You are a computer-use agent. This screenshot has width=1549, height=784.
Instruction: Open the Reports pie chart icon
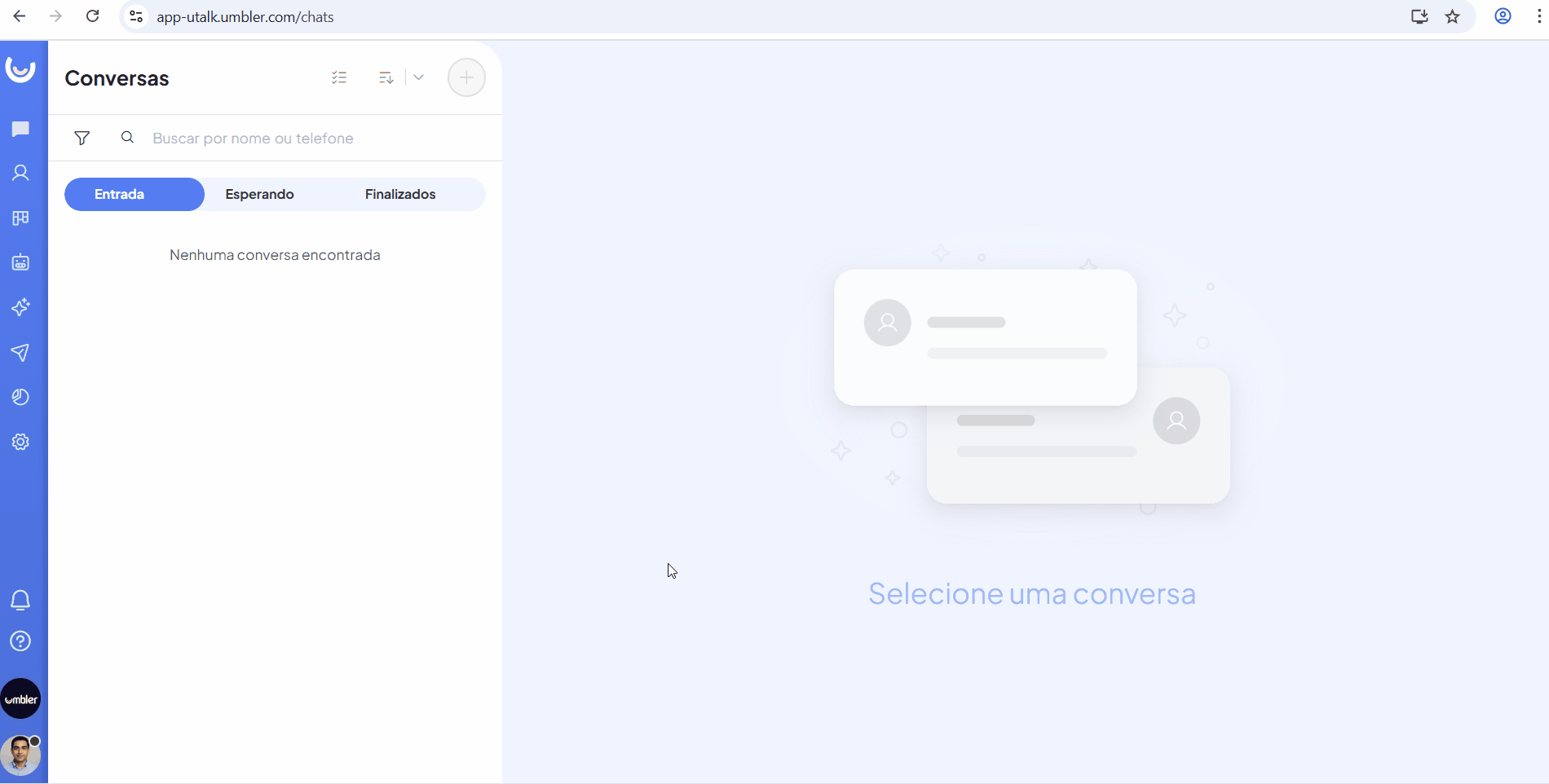[x=20, y=398]
